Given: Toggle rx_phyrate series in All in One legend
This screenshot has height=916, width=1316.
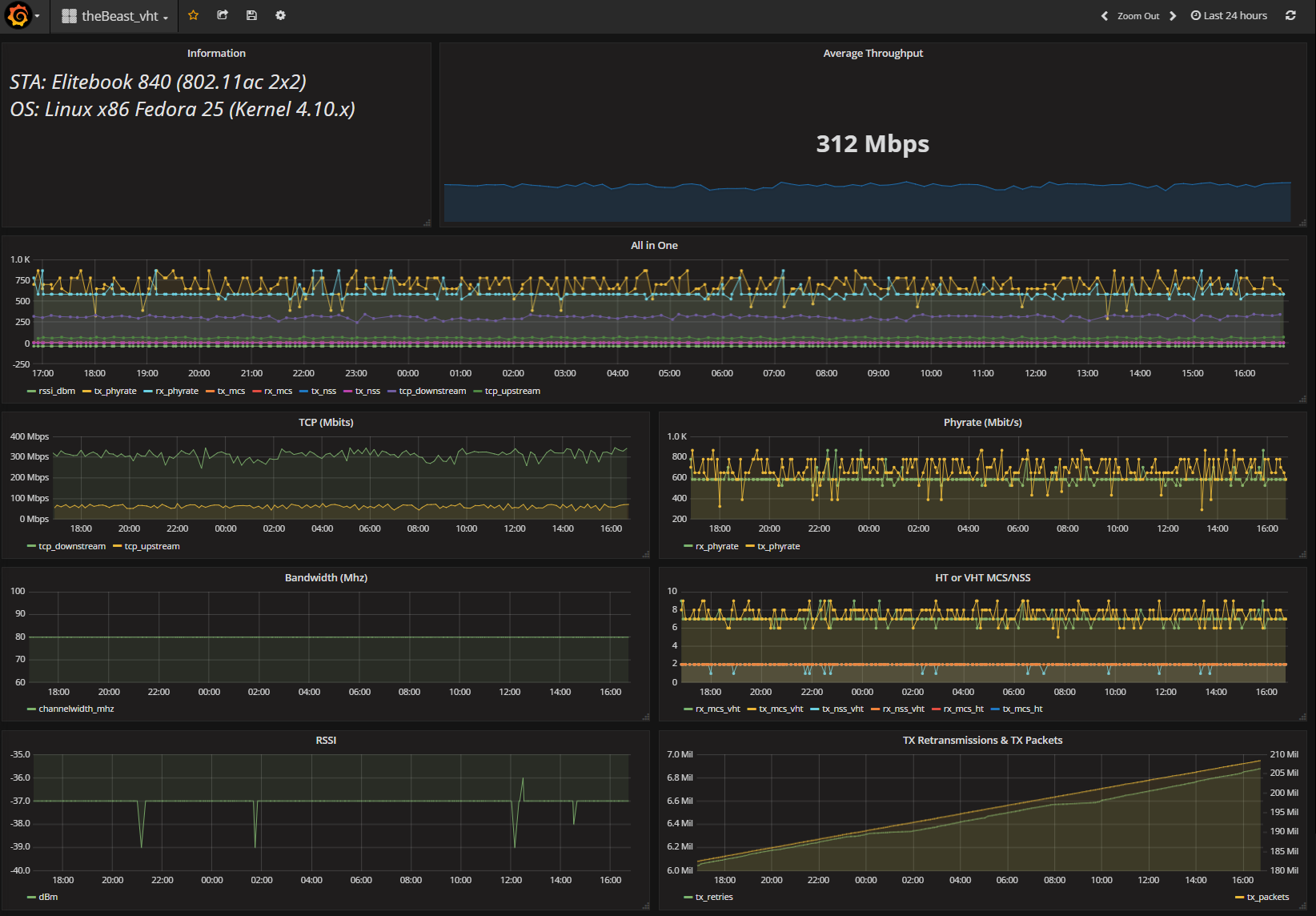Looking at the screenshot, I should click(177, 391).
